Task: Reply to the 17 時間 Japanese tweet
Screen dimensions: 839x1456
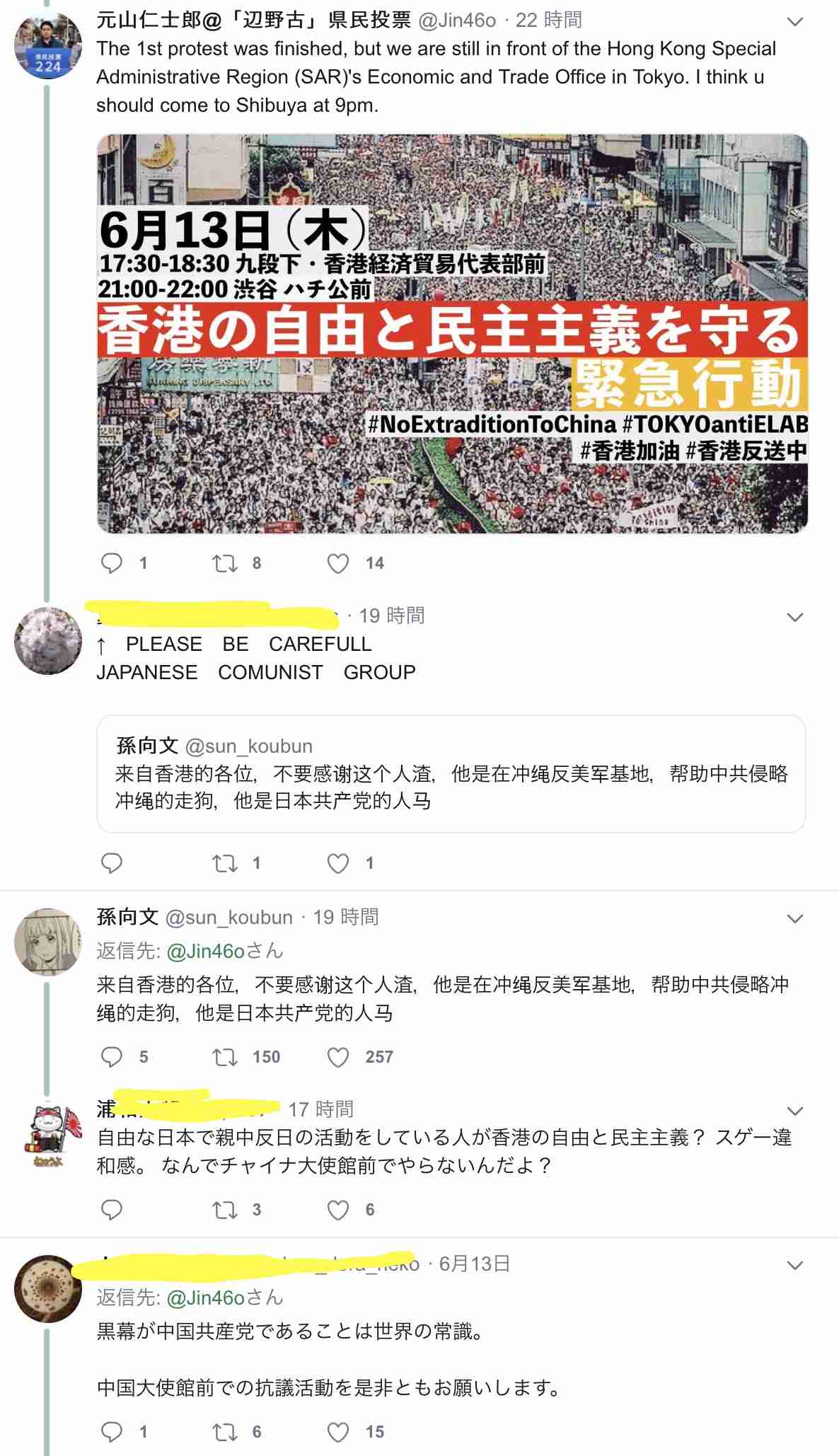Action: [x=112, y=1210]
